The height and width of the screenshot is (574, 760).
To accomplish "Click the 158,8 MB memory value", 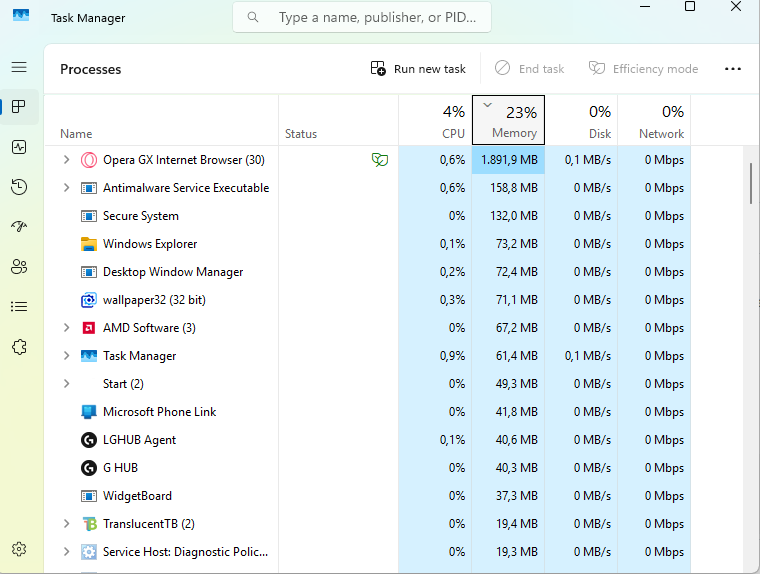I will 514,188.
